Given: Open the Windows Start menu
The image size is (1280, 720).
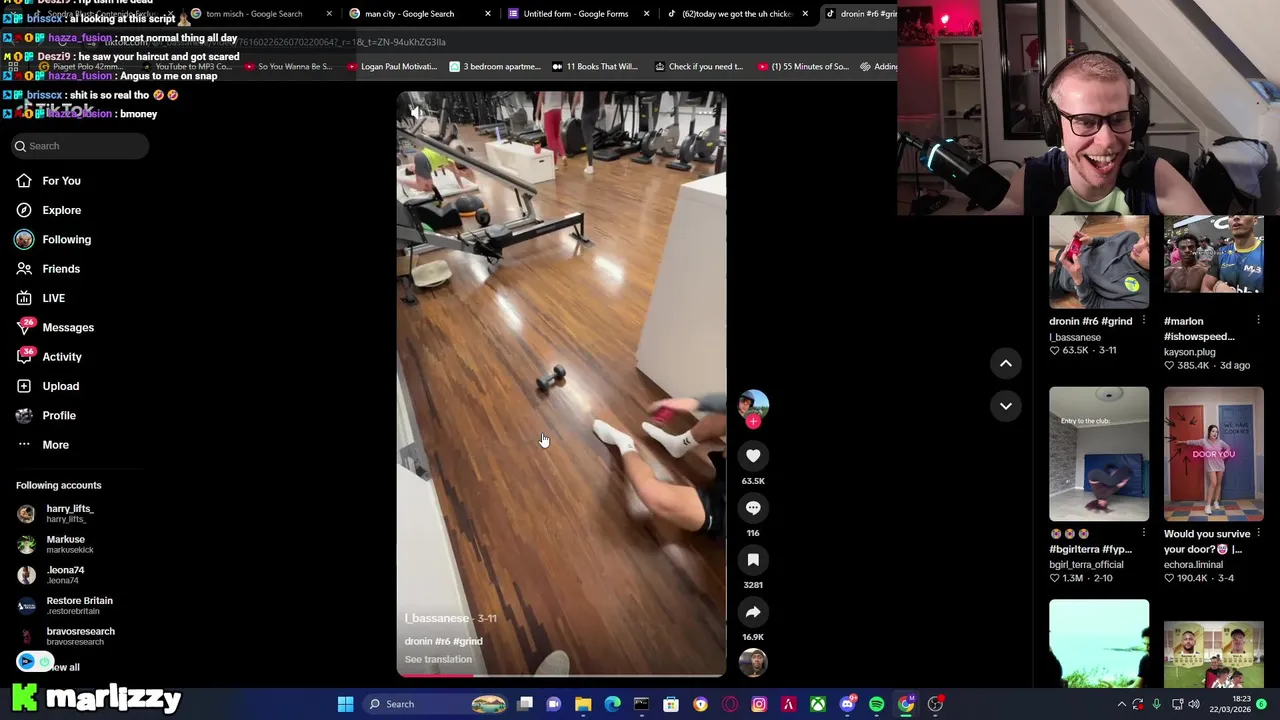Looking at the screenshot, I should (x=345, y=704).
